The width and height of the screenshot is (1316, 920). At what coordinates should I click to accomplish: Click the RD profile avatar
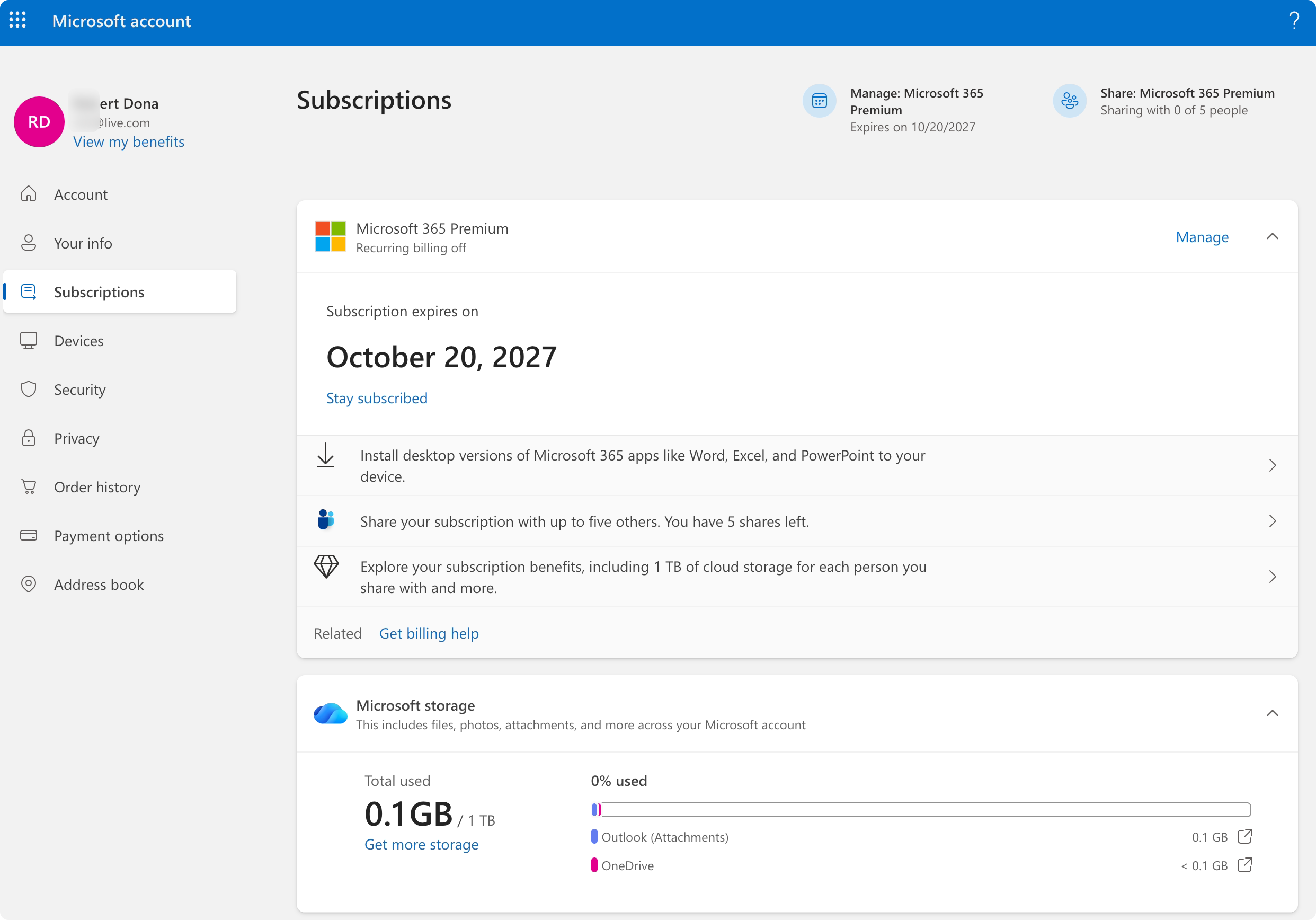(x=39, y=121)
